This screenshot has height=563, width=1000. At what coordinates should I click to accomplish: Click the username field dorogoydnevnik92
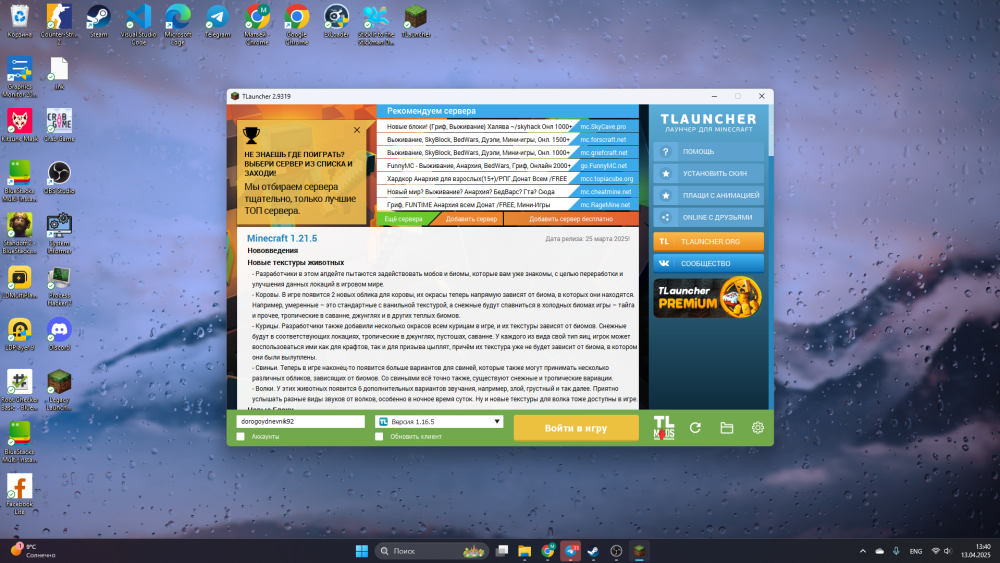tap(300, 421)
